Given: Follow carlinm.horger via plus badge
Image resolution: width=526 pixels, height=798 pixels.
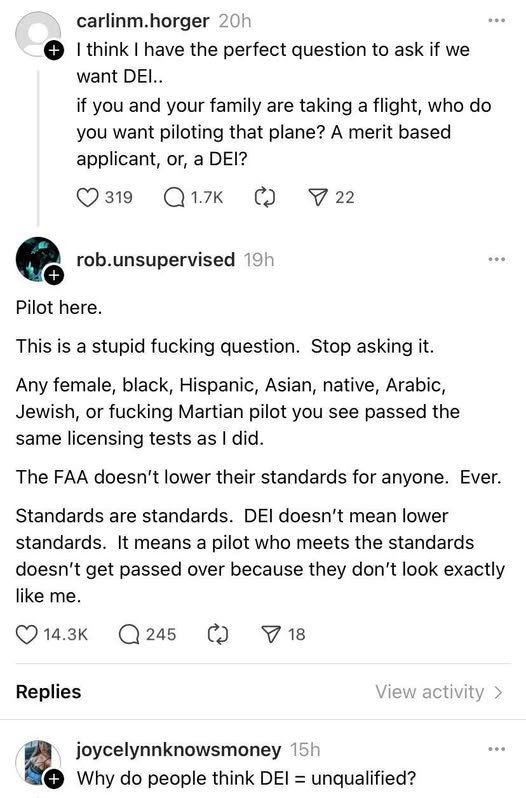Looking at the screenshot, I should coord(53,50).
